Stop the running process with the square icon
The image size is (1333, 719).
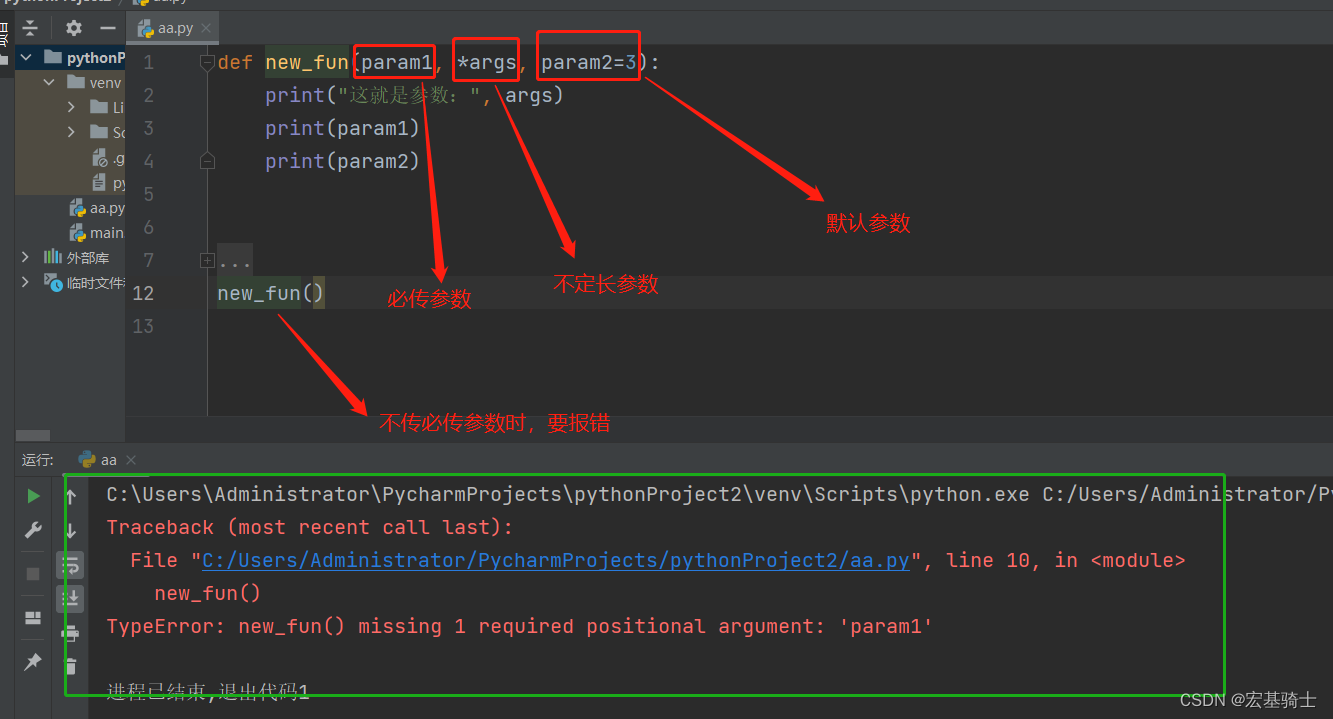click(32, 571)
